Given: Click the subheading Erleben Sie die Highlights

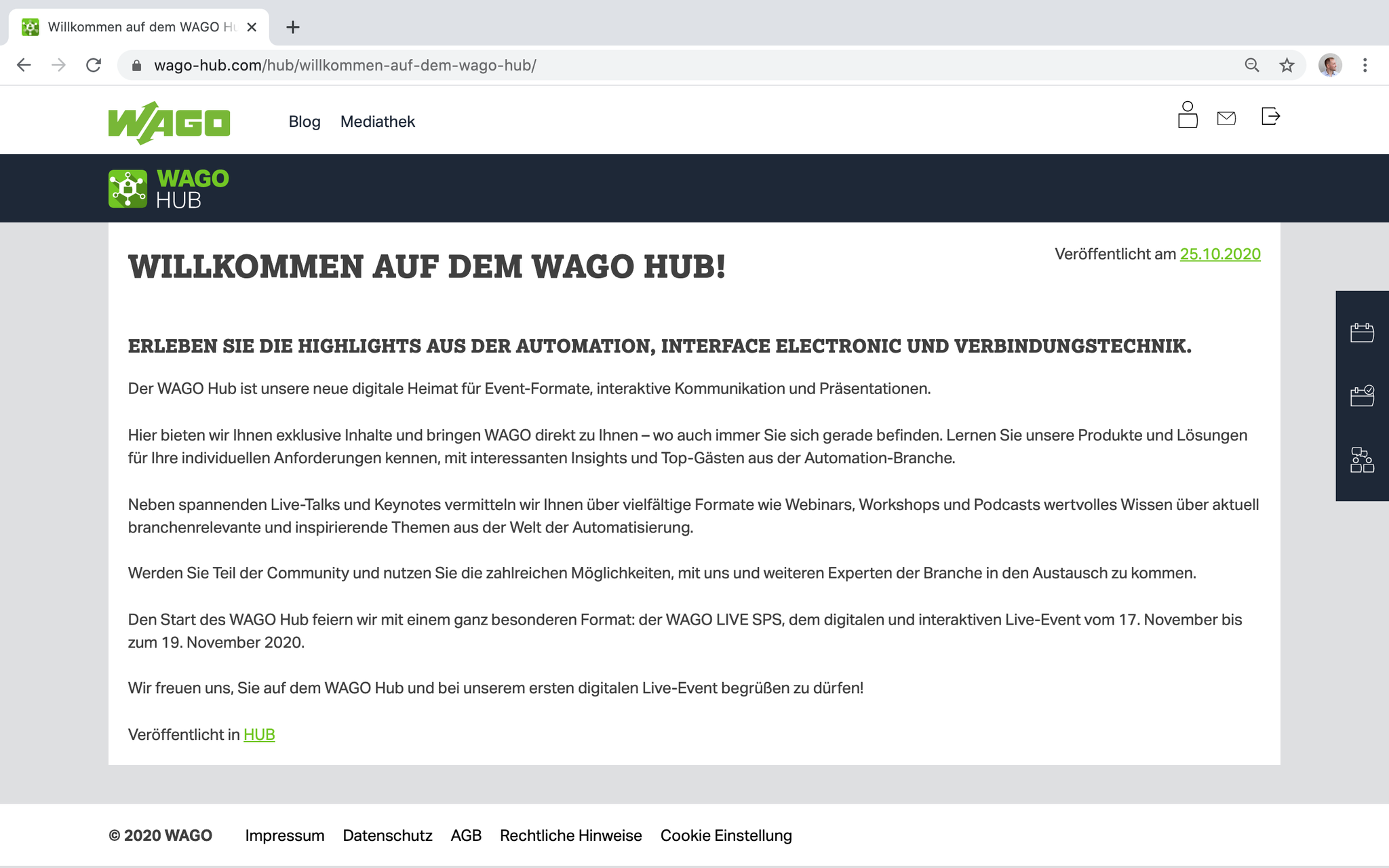Looking at the screenshot, I should pyautogui.click(x=659, y=346).
